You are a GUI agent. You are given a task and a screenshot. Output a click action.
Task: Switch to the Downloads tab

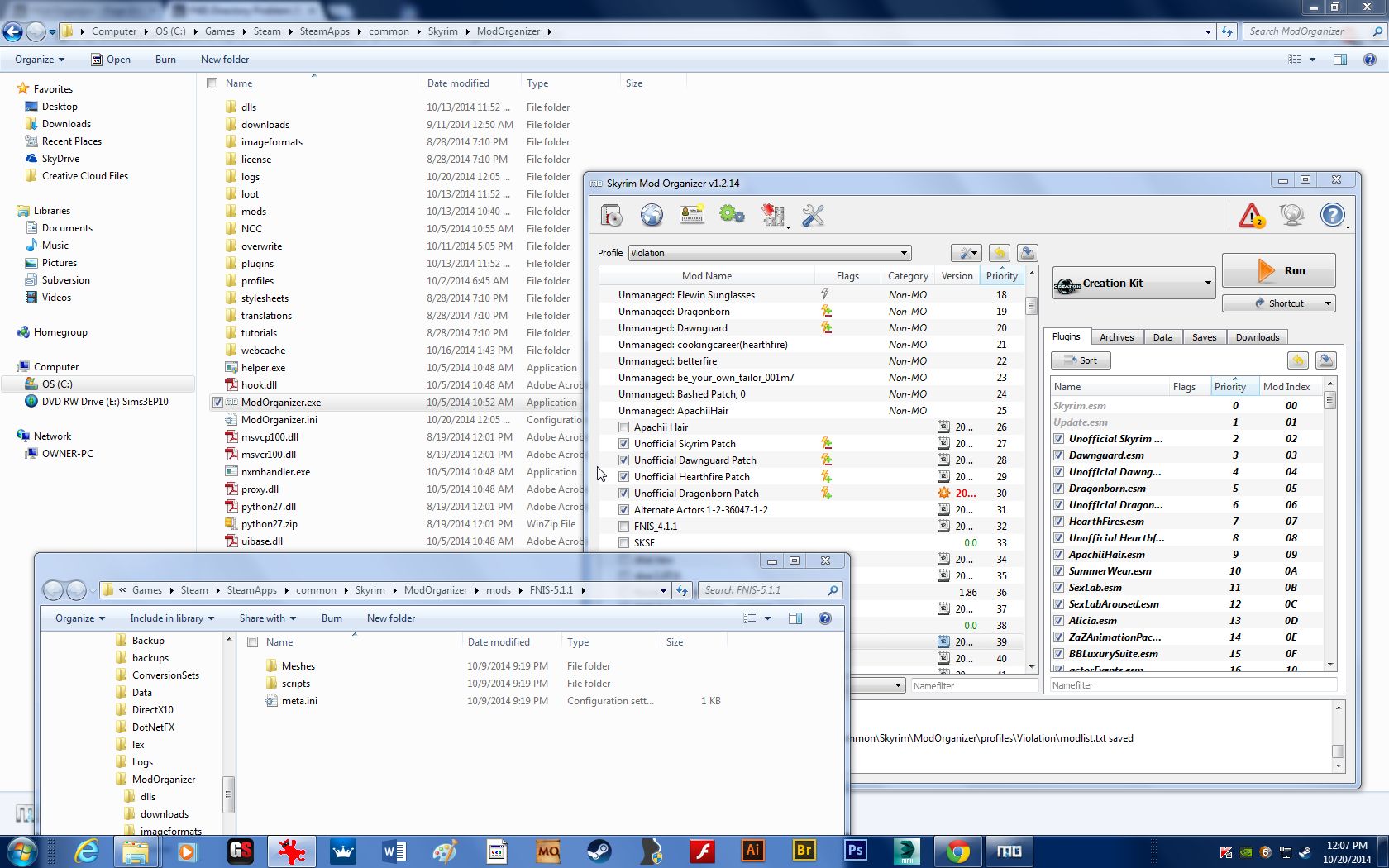pyautogui.click(x=1258, y=337)
